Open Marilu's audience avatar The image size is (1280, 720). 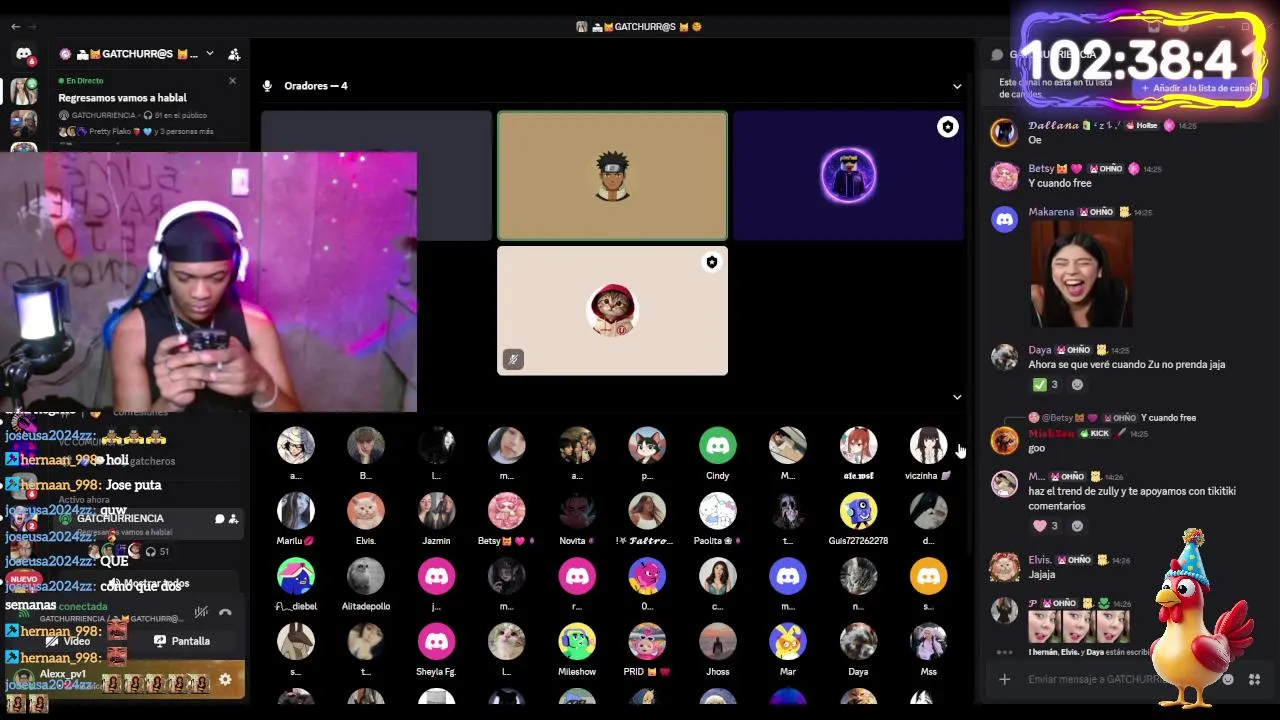point(295,511)
